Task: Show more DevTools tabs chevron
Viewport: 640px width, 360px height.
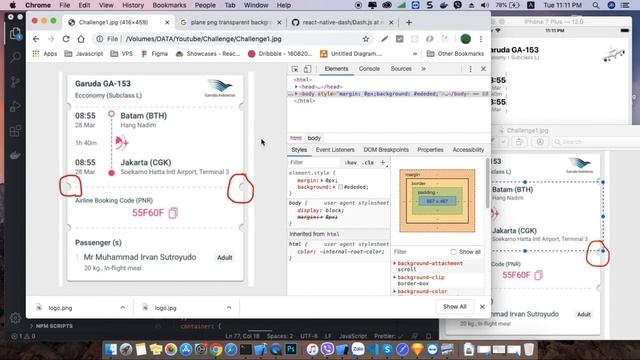Action: point(423,69)
